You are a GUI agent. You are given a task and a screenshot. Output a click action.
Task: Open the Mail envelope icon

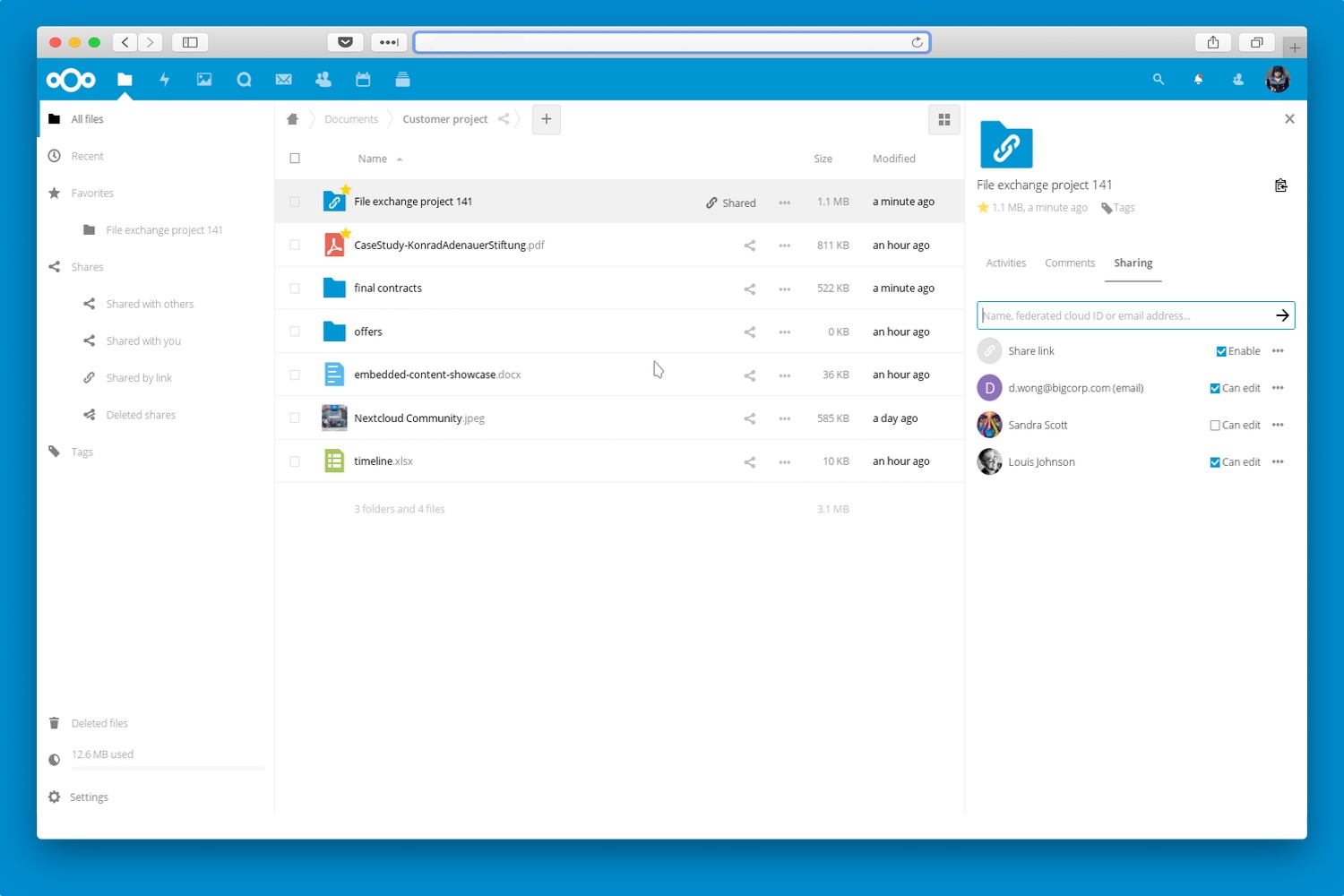(284, 80)
